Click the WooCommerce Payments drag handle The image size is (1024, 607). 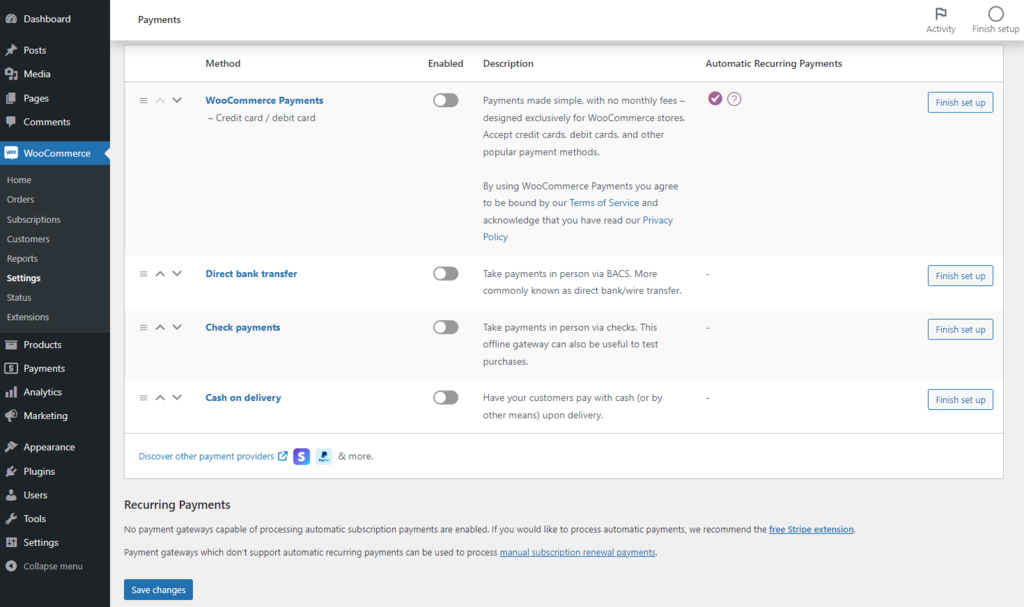click(143, 101)
